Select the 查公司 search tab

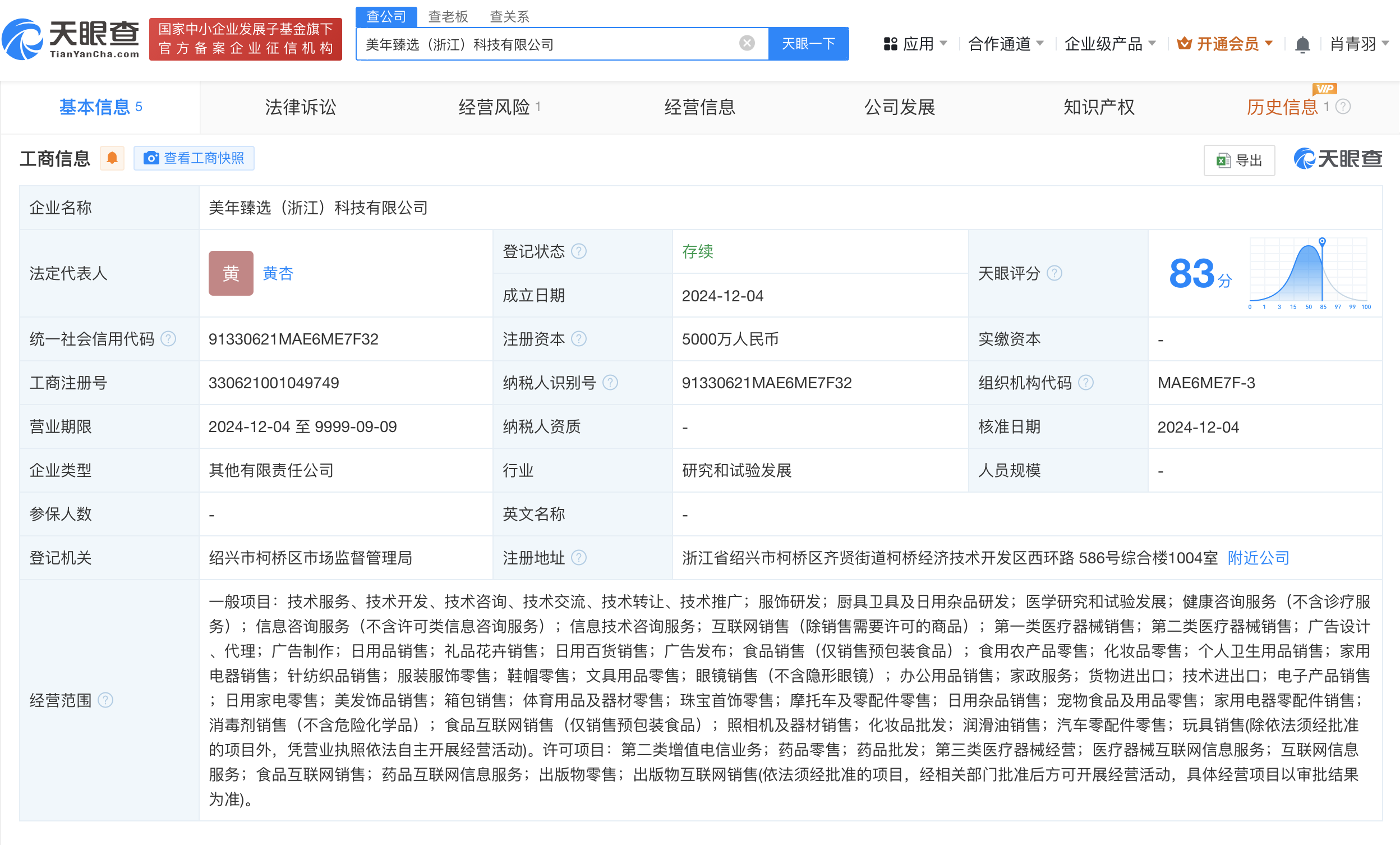coord(386,16)
